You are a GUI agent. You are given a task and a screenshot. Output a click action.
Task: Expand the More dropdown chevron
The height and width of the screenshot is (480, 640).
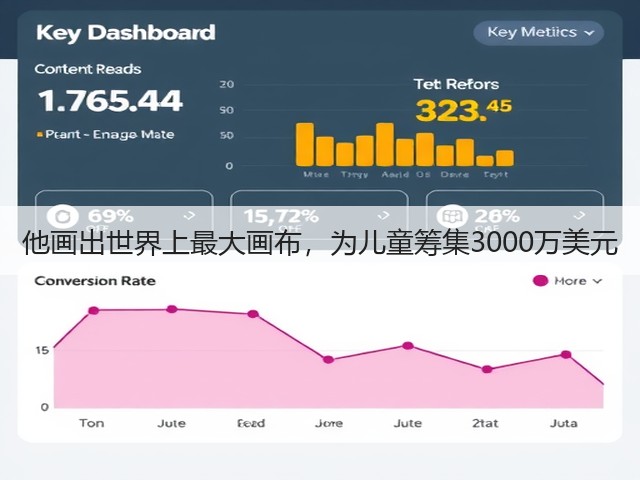[x=597, y=281]
